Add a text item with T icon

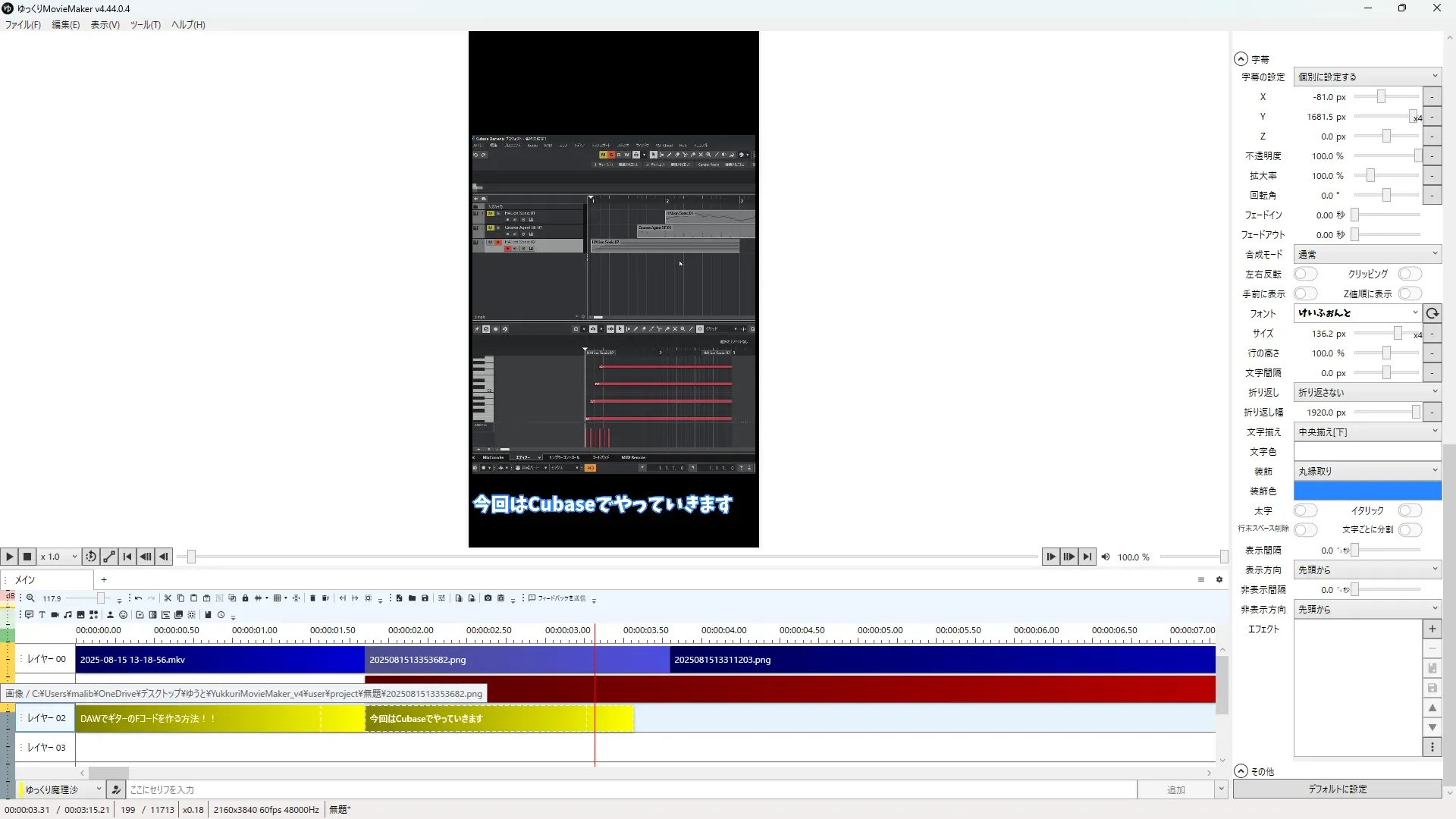click(x=42, y=615)
